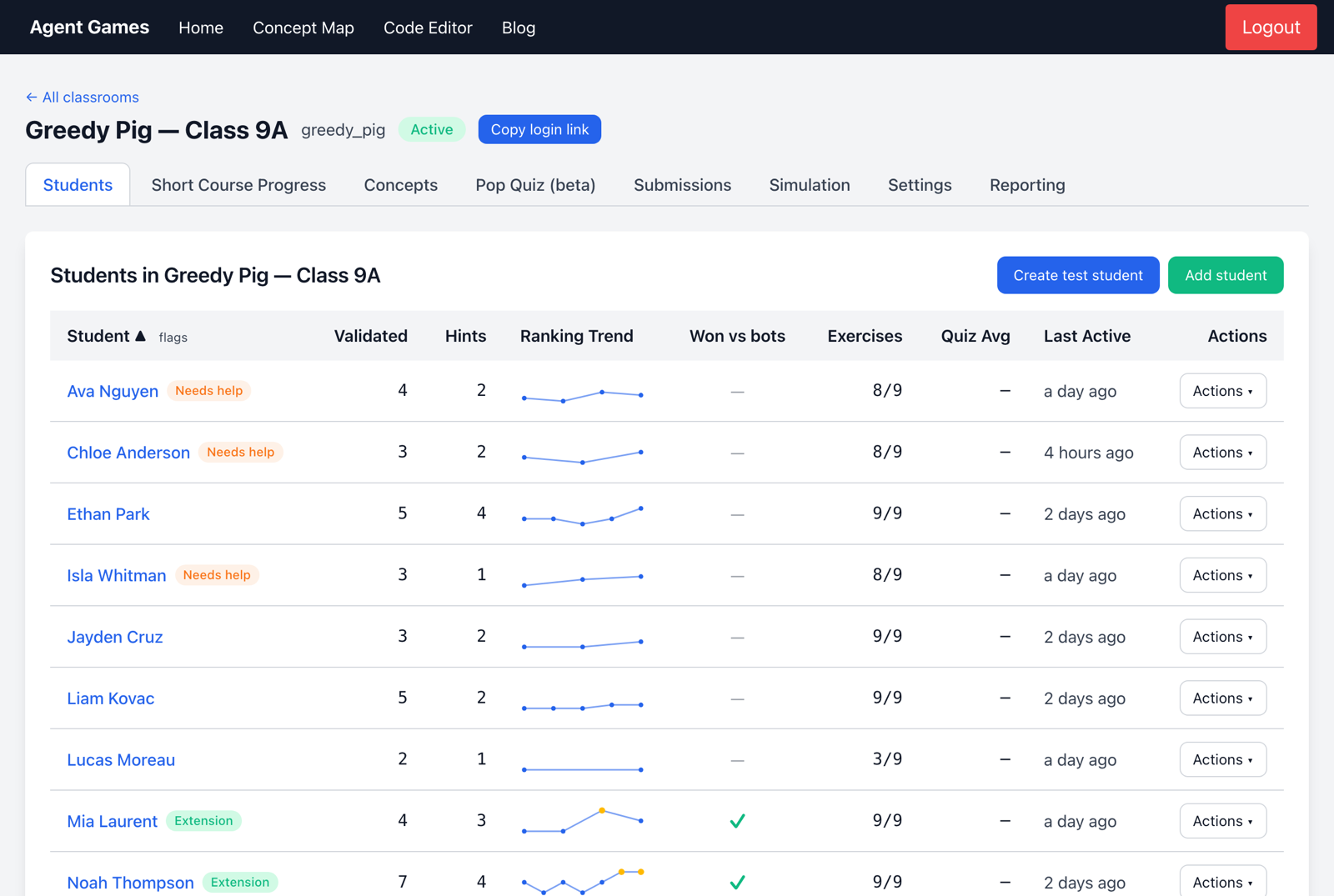The image size is (1334, 896).
Task: Open Ethan Park's student profile
Action: pos(108,514)
